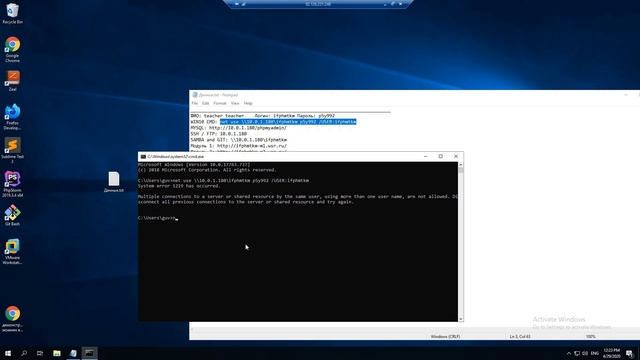Open the clock and date flyout
This screenshot has height=360, width=640.
tap(611, 353)
